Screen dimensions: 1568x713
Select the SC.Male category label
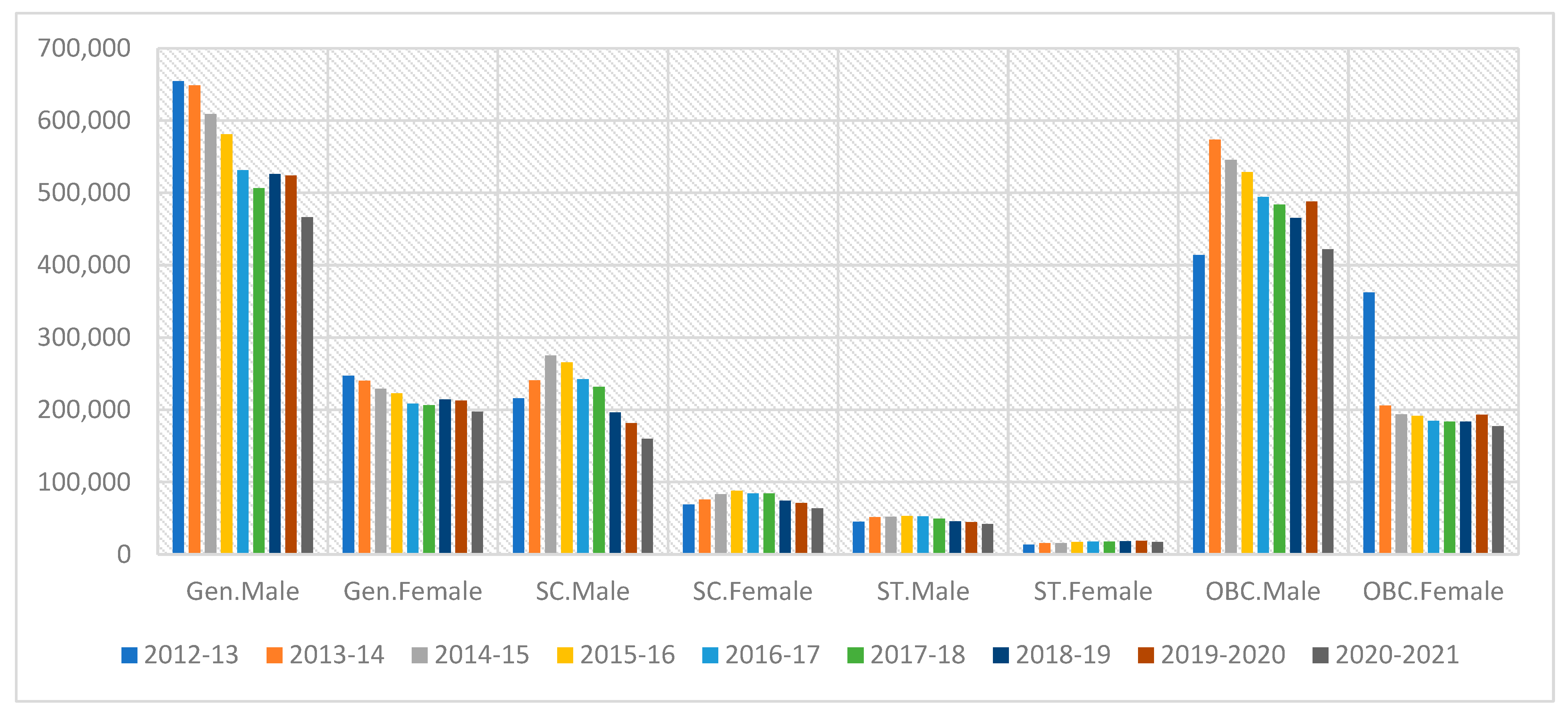coord(582,591)
